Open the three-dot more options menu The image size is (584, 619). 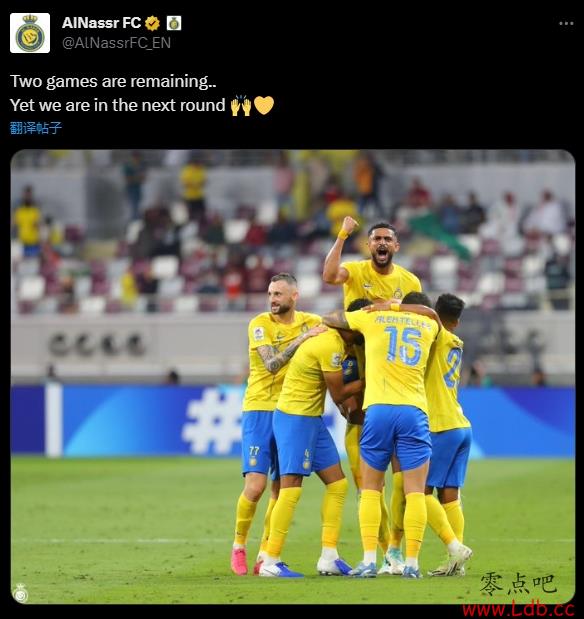[566, 24]
